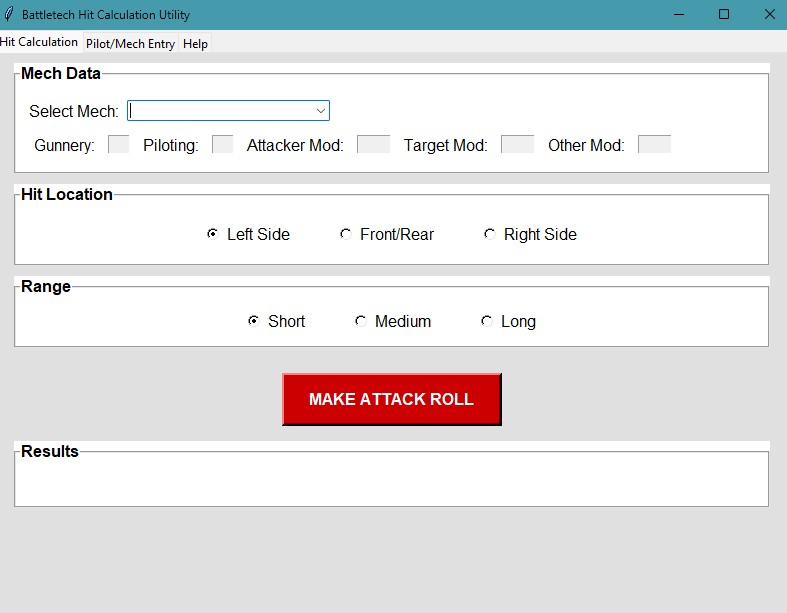Click the Other Mod entry field

tap(654, 144)
